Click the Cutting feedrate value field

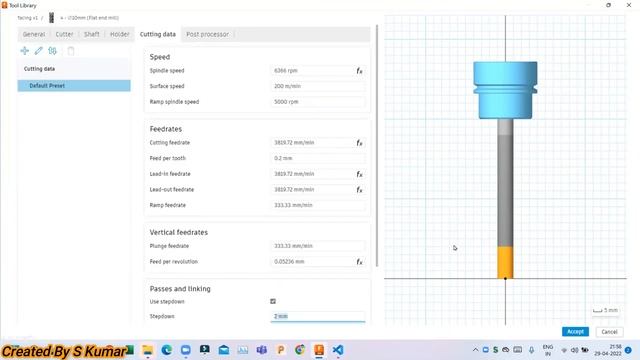point(312,143)
